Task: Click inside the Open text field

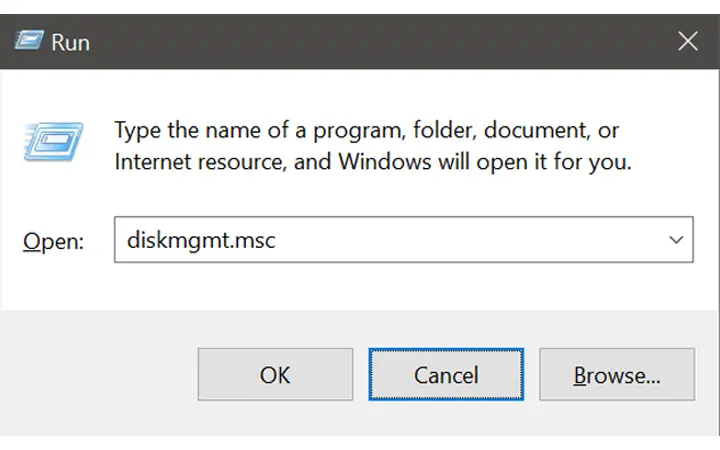Action: click(x=404, y=240)
